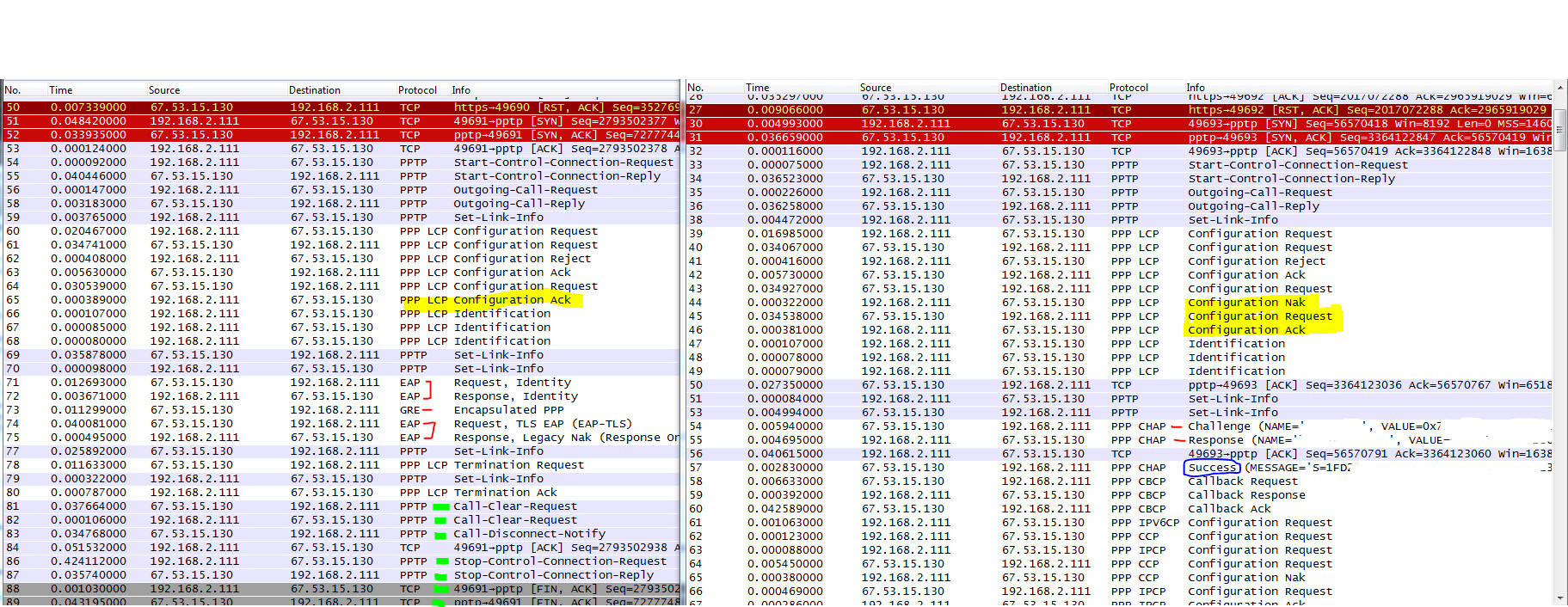Select packet 83 Call-Disconnect-Notify row
This screenshot has width=1568, height=607.
[x=341, y=534]
